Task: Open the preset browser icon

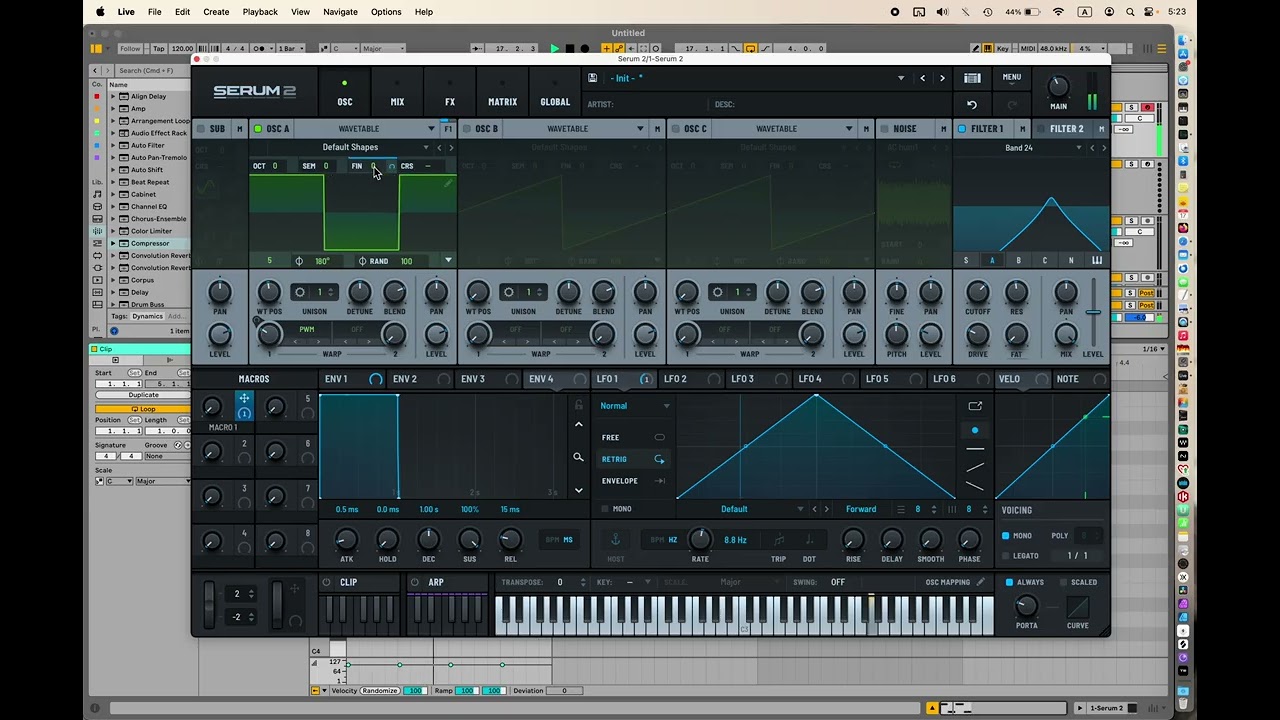Action: tap(971, 78)
